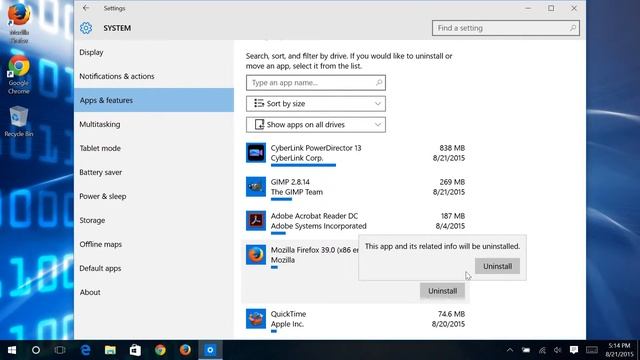Click the Type an app name field
Image resolution: width=640 pixels, height=360 pixels.
(316, 83)
